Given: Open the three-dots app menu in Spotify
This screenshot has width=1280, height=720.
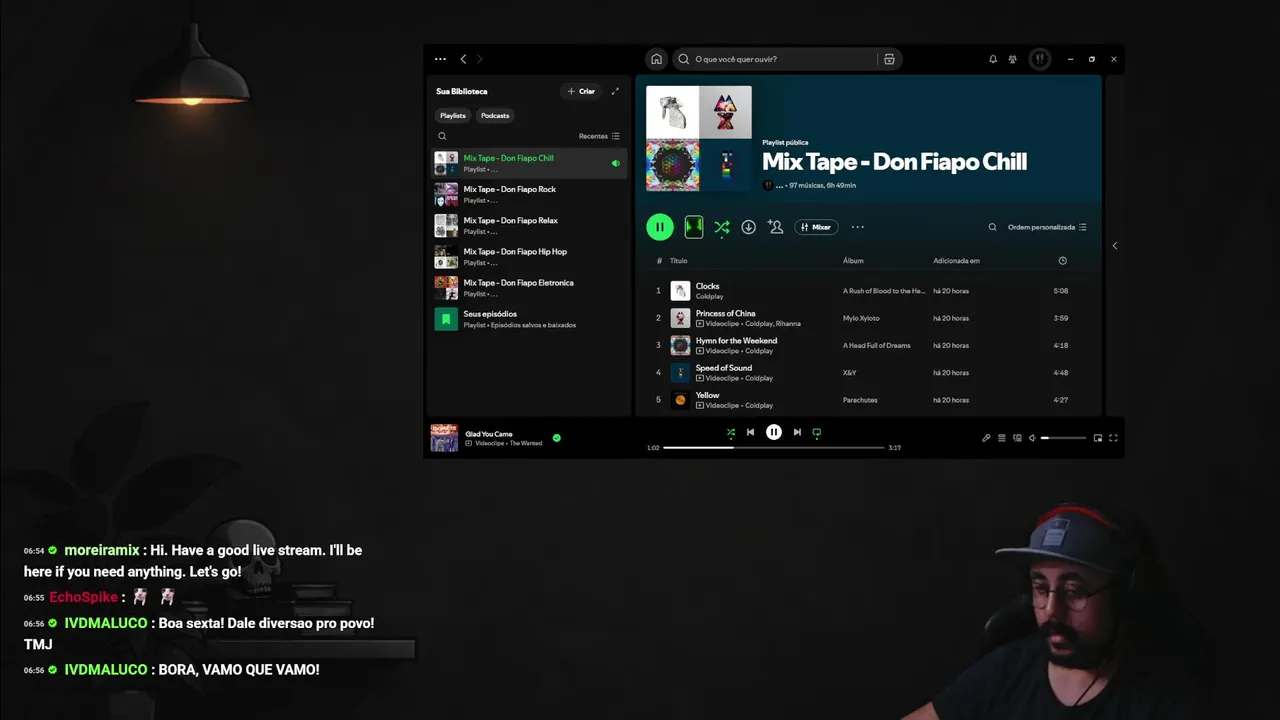Looking at the screenshot, I should (440, 59).
